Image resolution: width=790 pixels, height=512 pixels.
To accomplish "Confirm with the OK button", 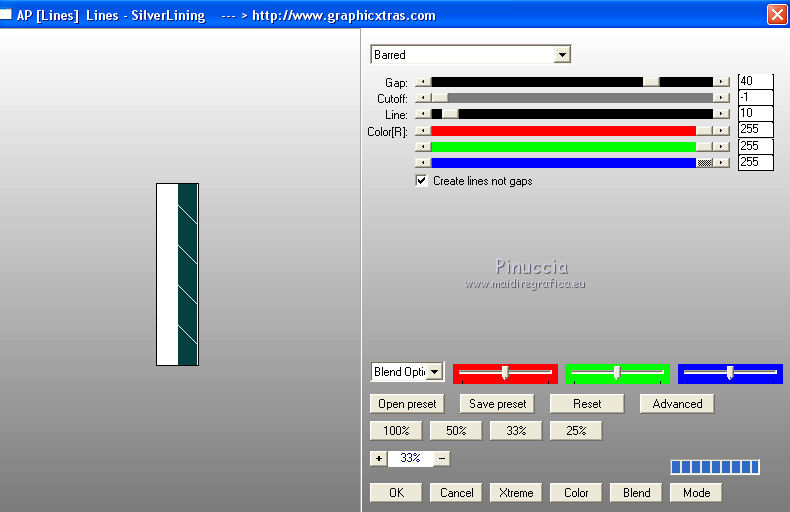I will [x=396, y=493].
